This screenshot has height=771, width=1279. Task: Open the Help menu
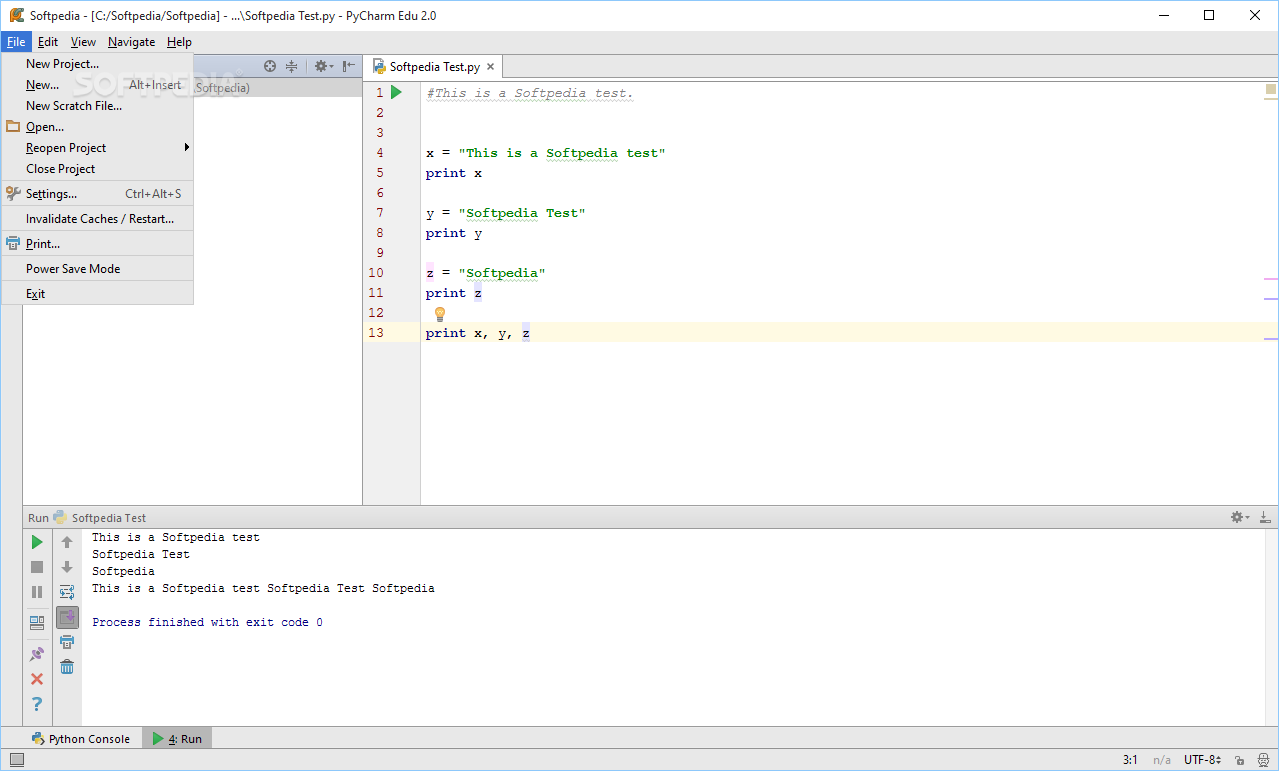[179, 42]
